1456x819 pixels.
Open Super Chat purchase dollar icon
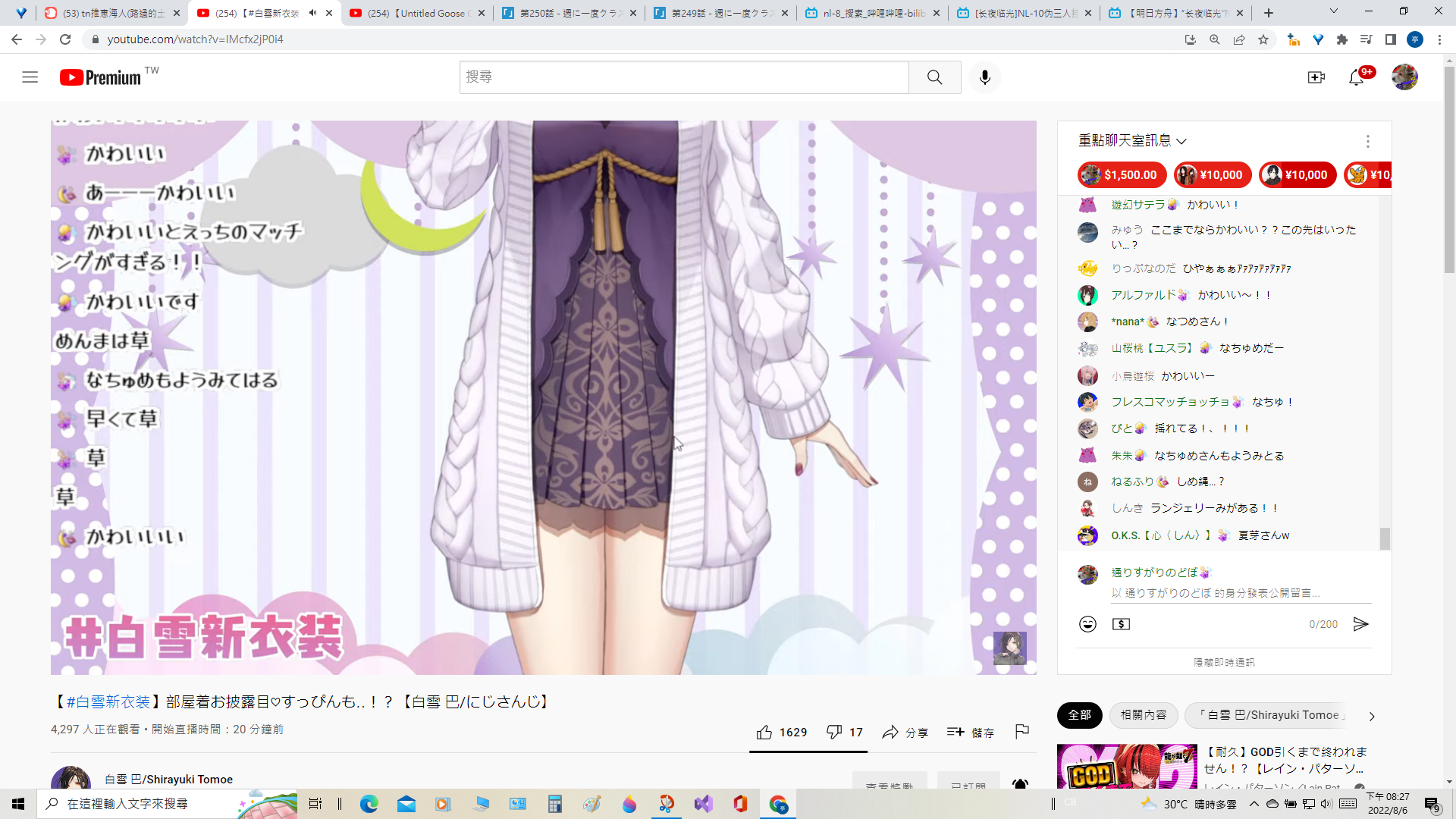click(1121, 624)
